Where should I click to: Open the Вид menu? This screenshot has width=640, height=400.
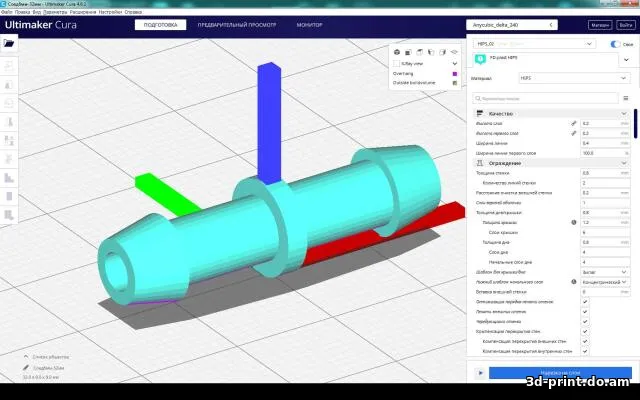pos(37,12)
